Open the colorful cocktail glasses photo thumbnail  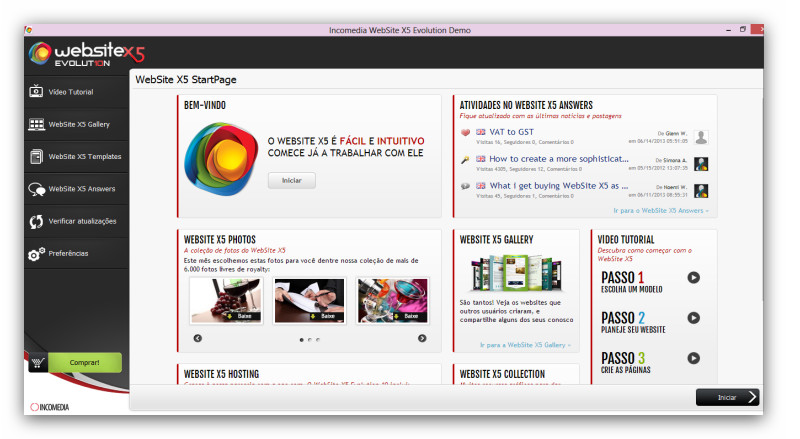point(392,301)
